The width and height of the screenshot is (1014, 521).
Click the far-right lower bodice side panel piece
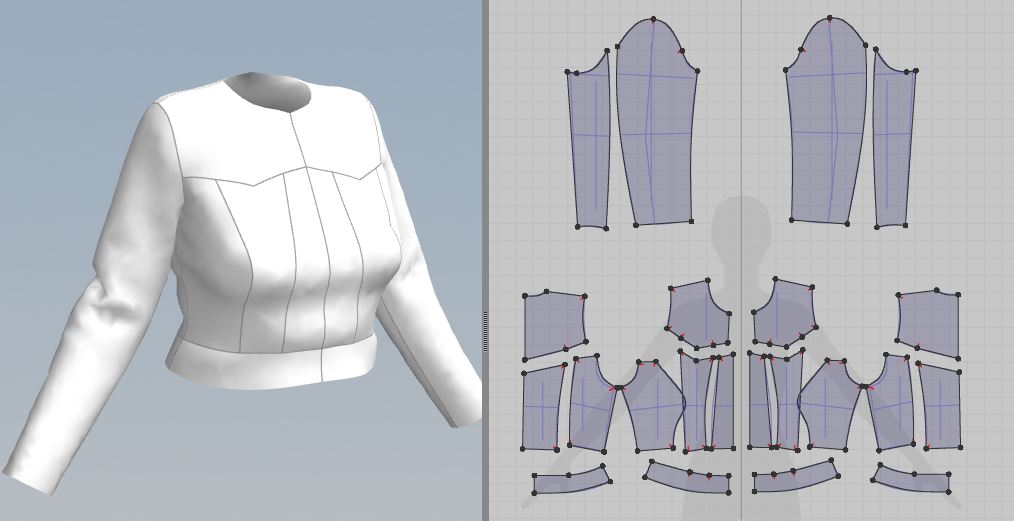[x=940, y=406]
